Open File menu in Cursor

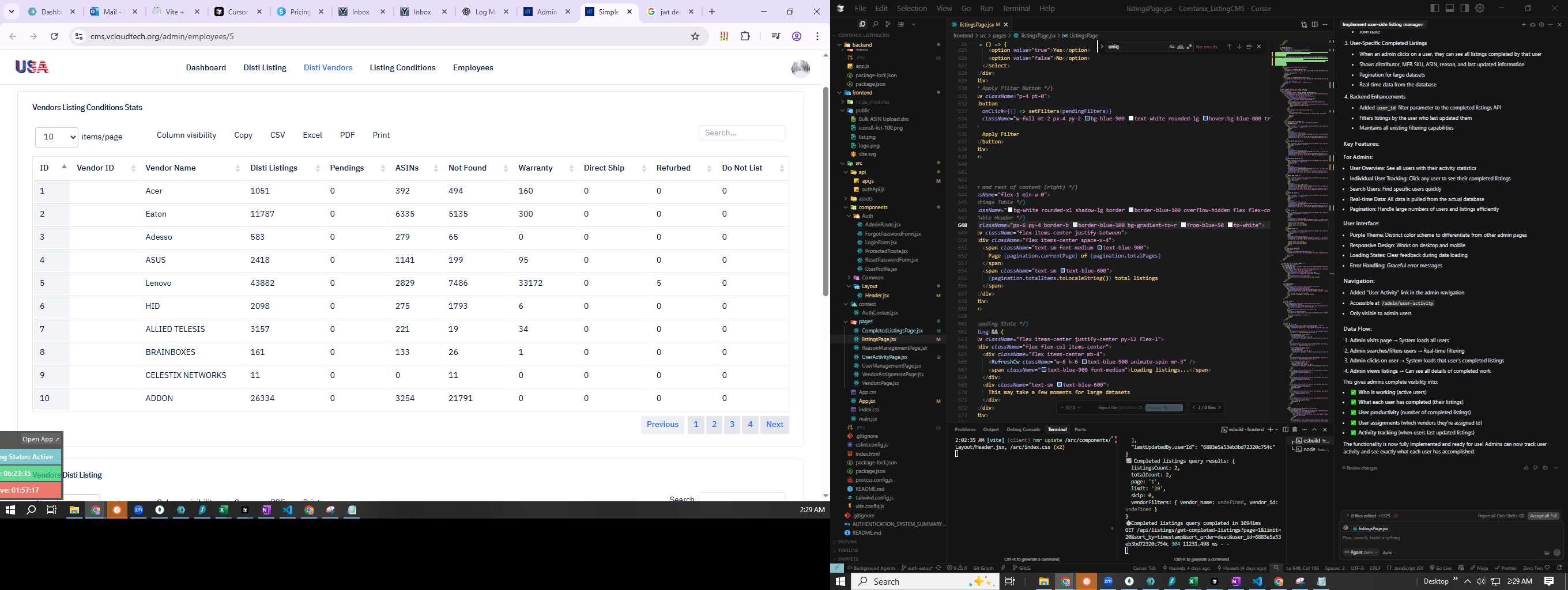[860, 8]
